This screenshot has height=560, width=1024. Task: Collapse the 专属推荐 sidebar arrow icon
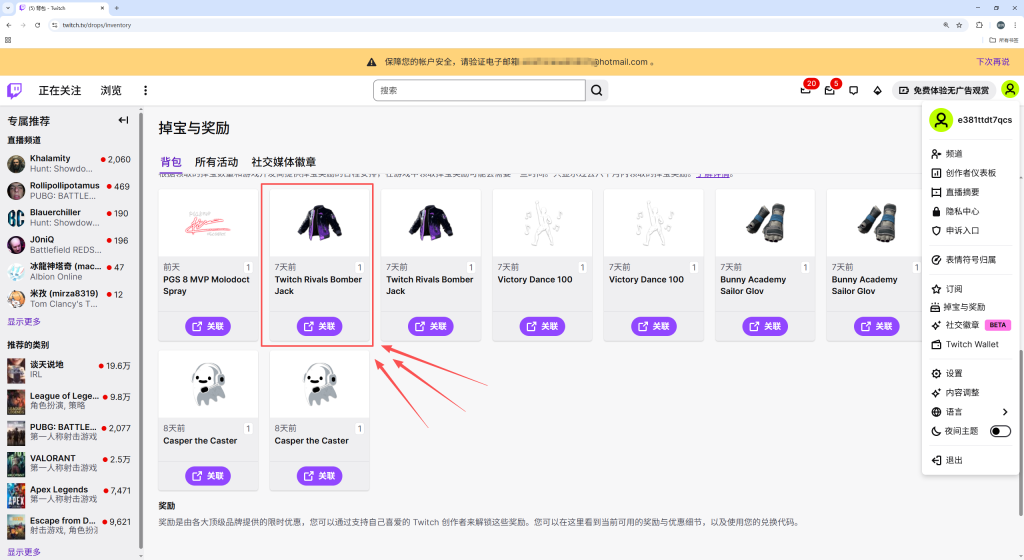click(123, 121)
